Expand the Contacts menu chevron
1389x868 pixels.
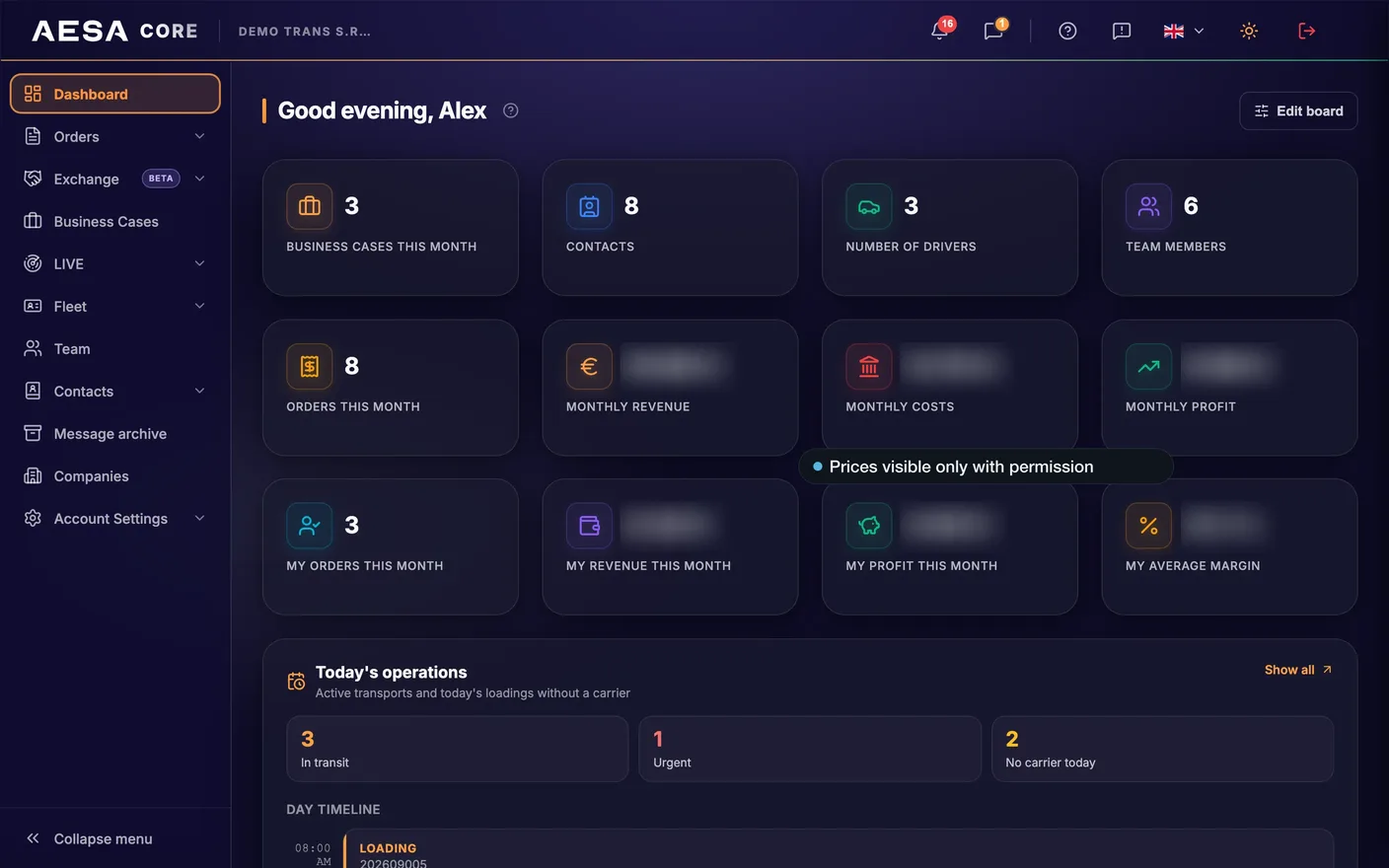[x=199, y=391]
